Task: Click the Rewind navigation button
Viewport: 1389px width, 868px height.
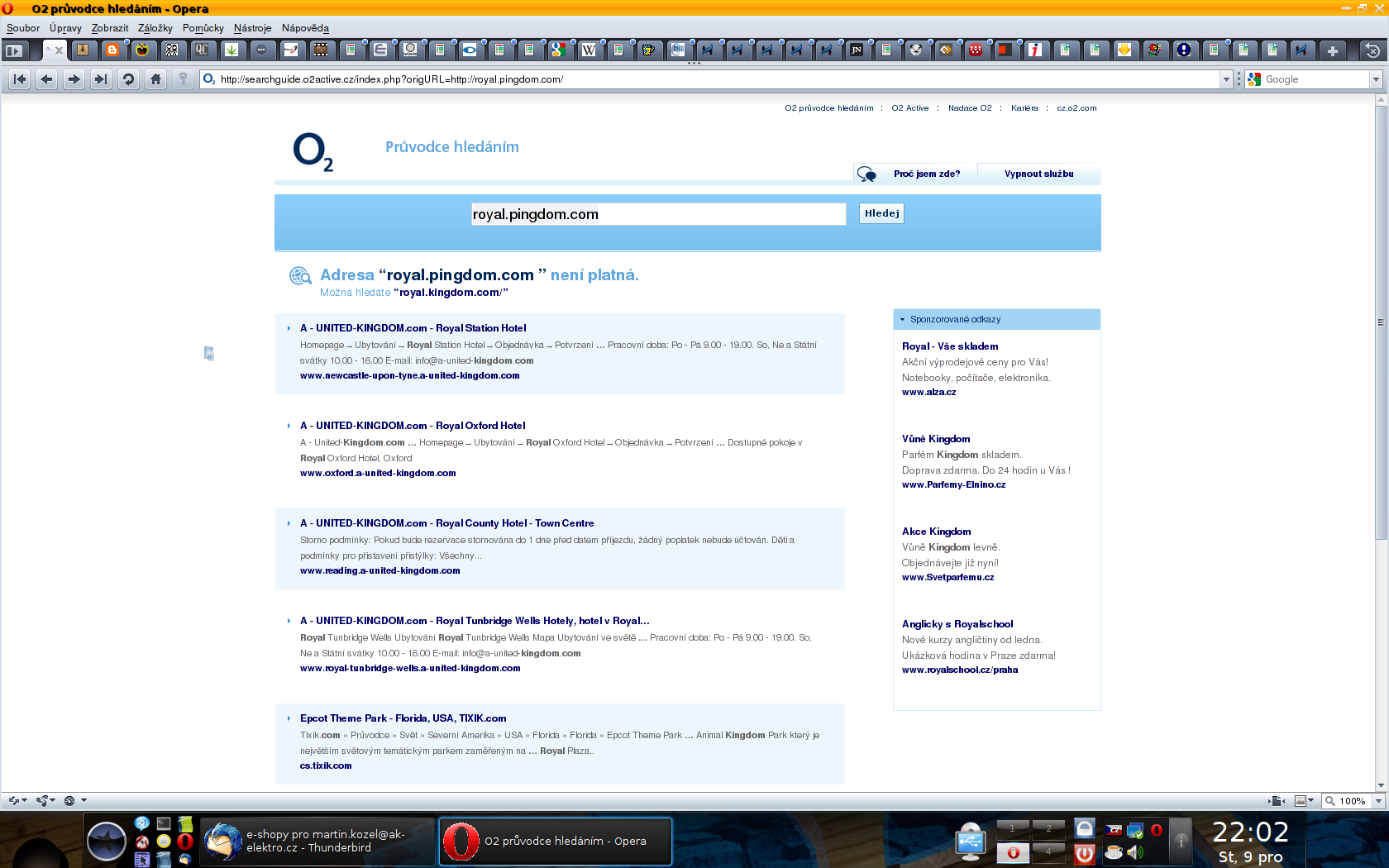Action: [20, 79]
